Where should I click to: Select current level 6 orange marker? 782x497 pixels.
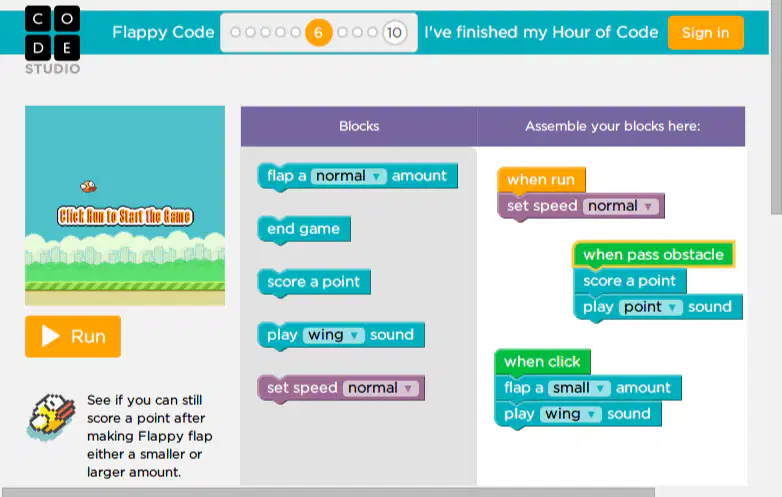pyautogui.click(x=319, y=32)
